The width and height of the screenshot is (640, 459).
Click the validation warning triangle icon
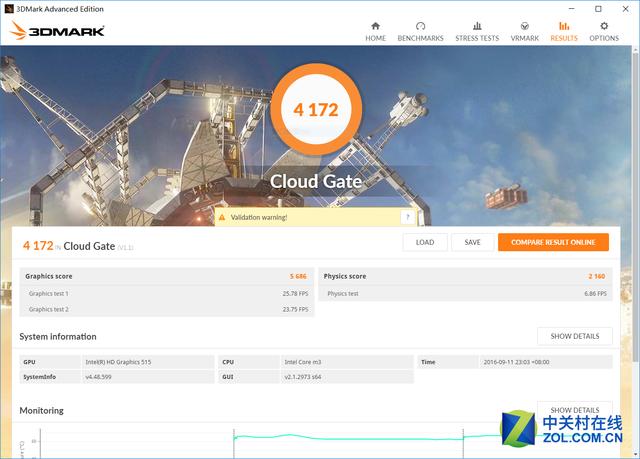point(221,217)
